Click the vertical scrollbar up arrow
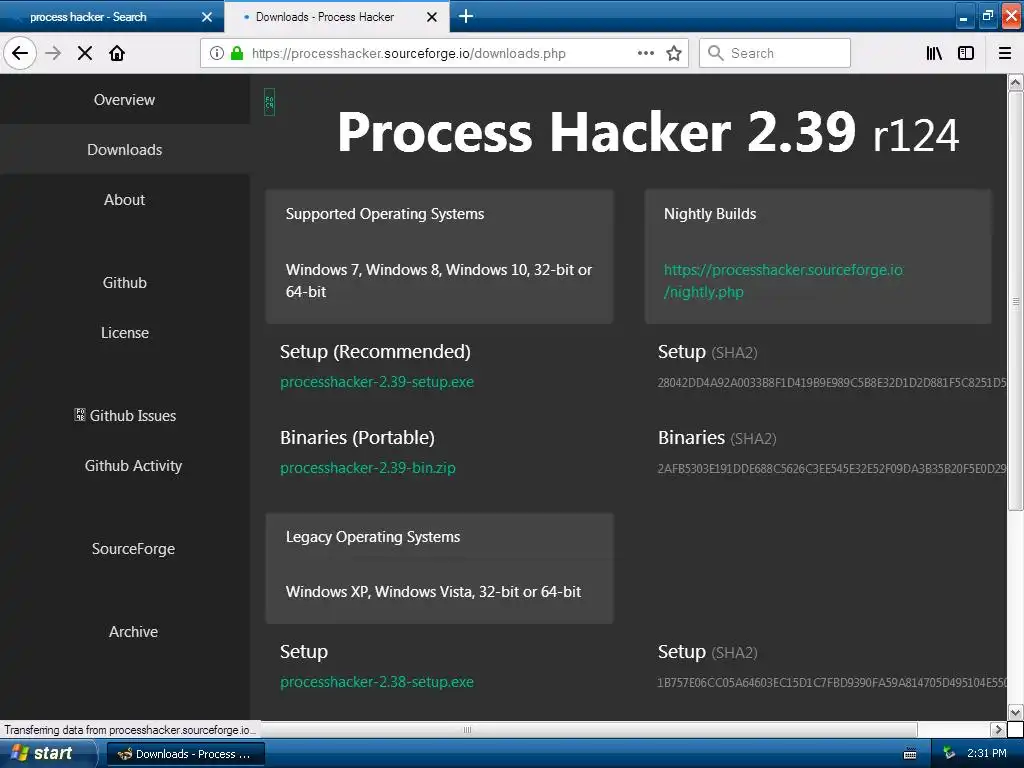The height and width of the screenshot is (768, 1024). [1015, 82]
